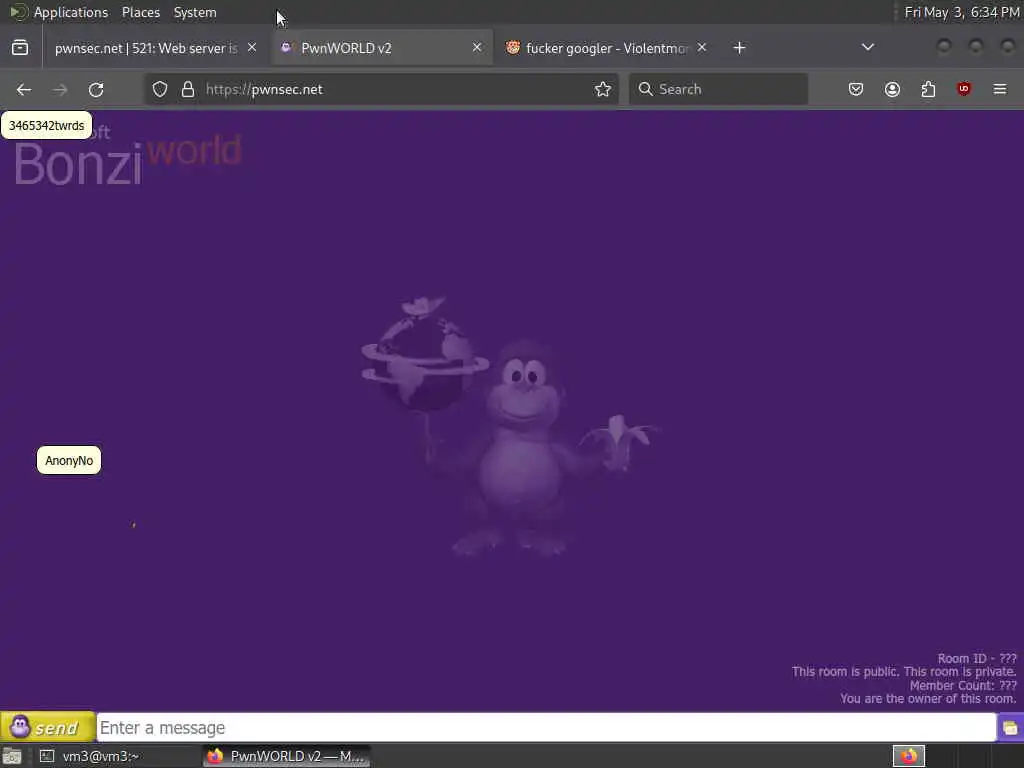The height and width of the screenshot is (768, 1024).
Task: View site security via the padlock icon
Action: [x=188, y=89]
